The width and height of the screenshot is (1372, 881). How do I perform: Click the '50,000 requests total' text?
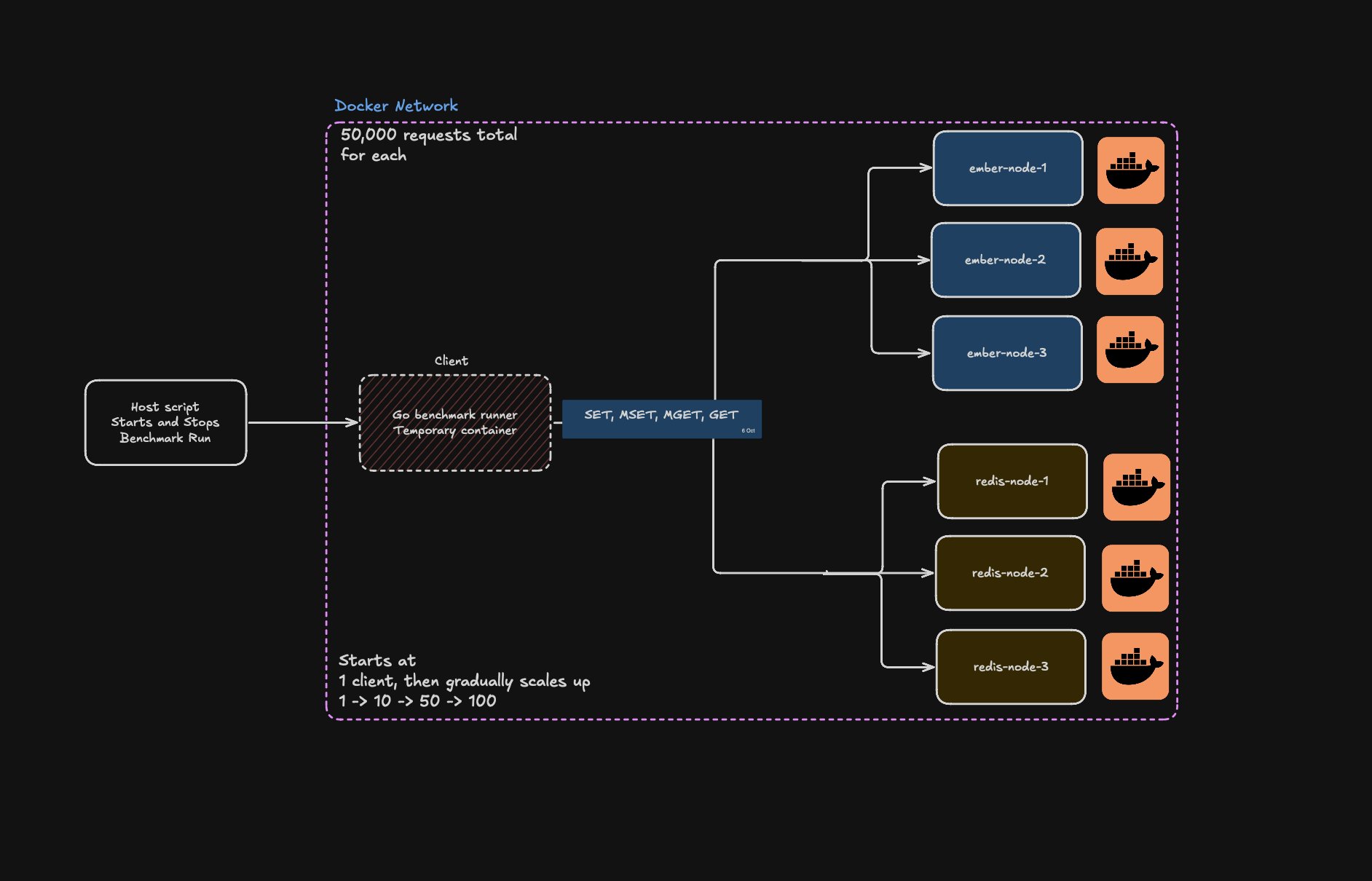pos(429,135)
